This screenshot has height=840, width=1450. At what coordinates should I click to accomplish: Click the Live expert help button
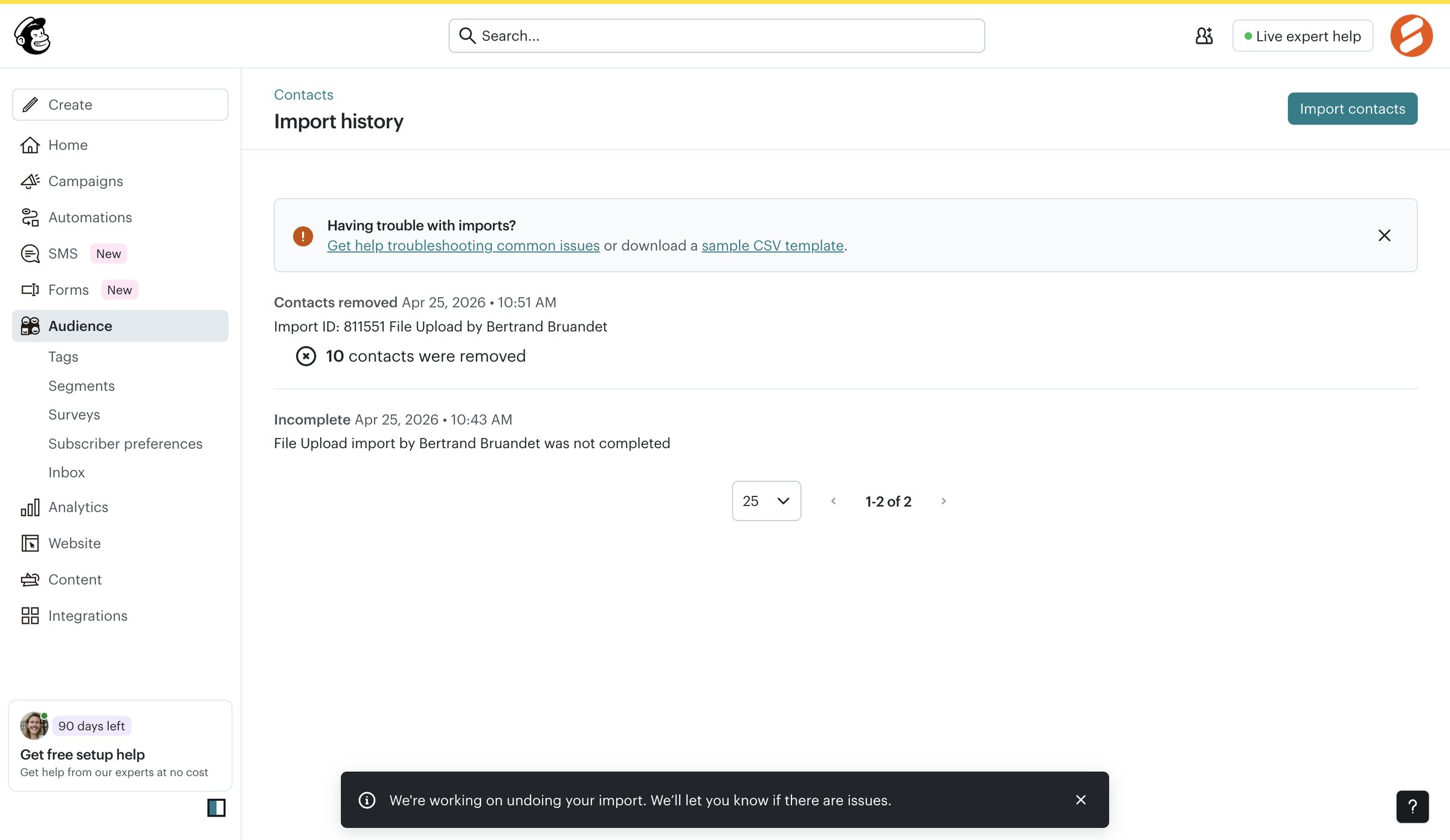click(1303, 36)
